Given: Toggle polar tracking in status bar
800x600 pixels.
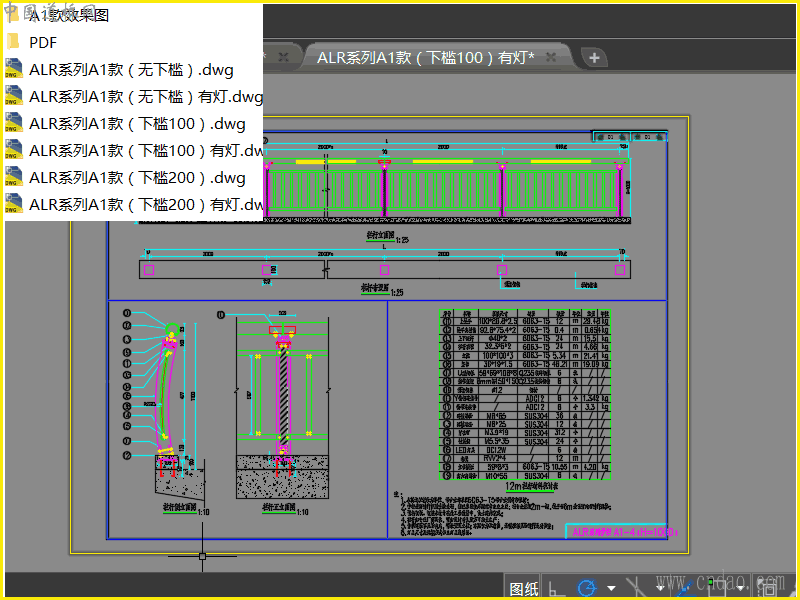Looking at the screenshot, I should (x=587, y=588).
